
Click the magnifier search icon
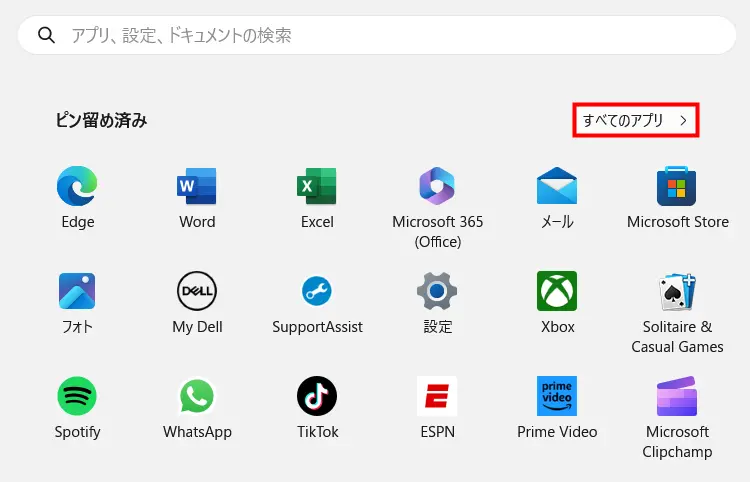point(46,35)
